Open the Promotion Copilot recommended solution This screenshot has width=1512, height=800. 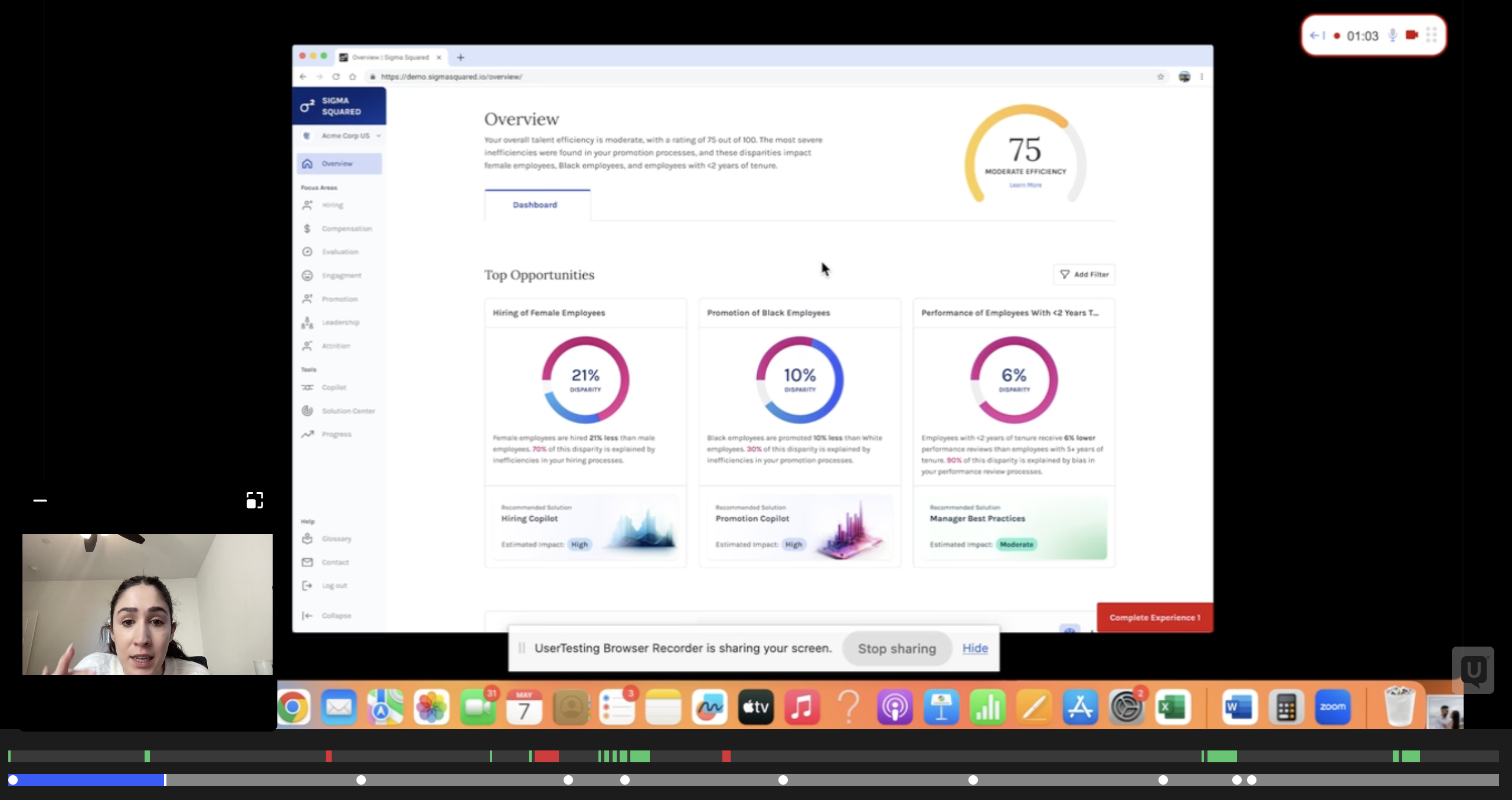tap(800, 527)
